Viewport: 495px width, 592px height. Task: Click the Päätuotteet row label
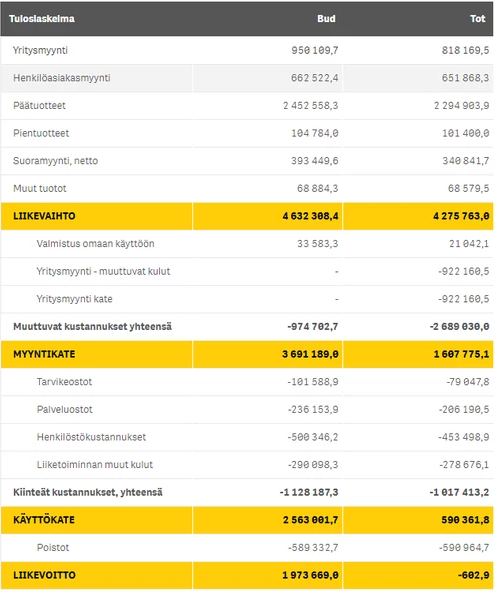[x=39, y=105]
